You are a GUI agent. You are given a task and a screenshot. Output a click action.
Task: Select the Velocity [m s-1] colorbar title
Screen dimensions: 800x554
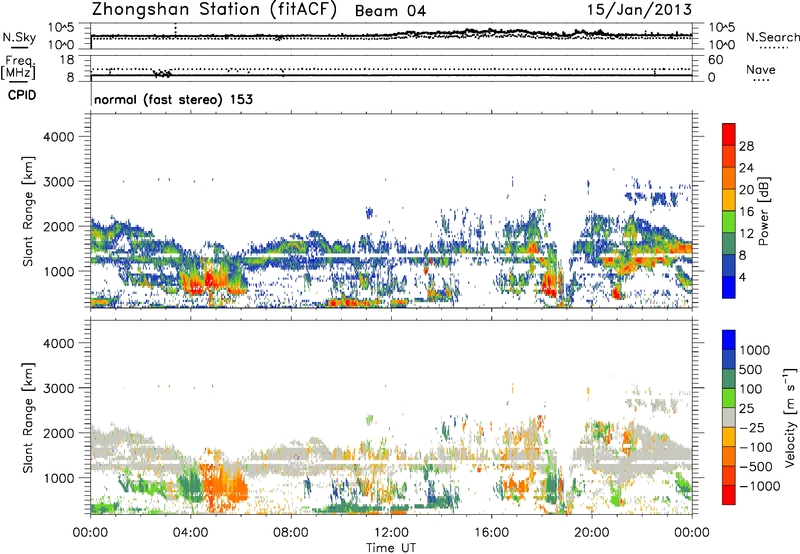790,417
